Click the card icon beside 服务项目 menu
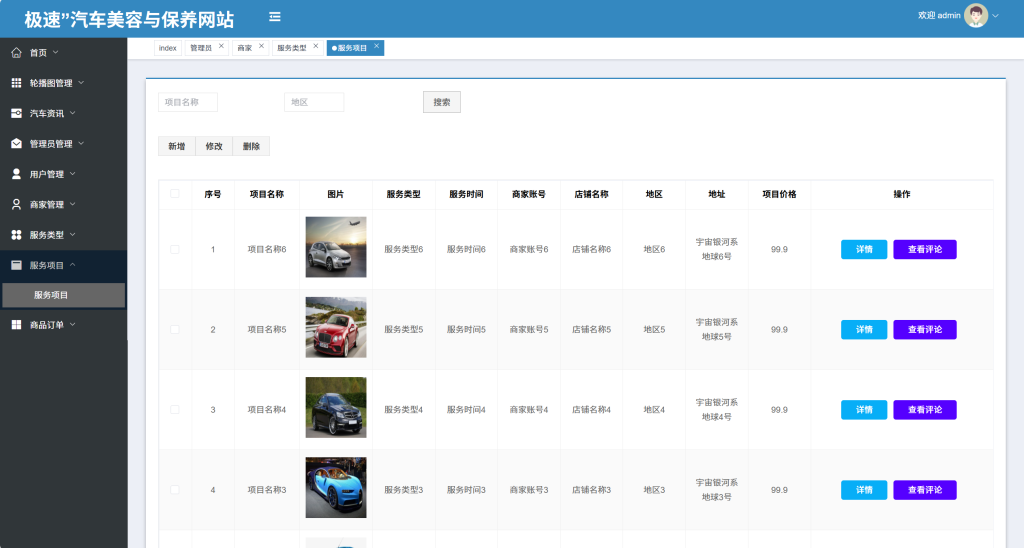Image resolution: width=1024 pixels, height=548 pixels. pos(16,265)
